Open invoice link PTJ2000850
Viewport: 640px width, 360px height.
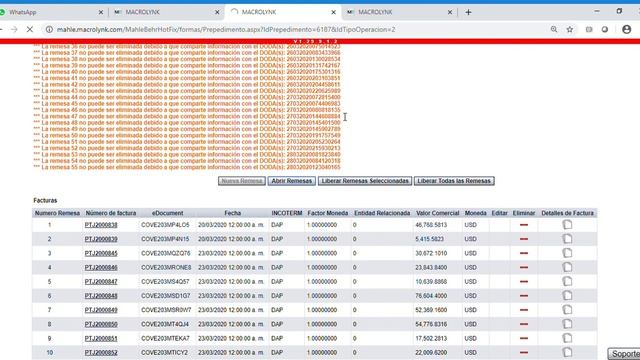coord(101,324)
